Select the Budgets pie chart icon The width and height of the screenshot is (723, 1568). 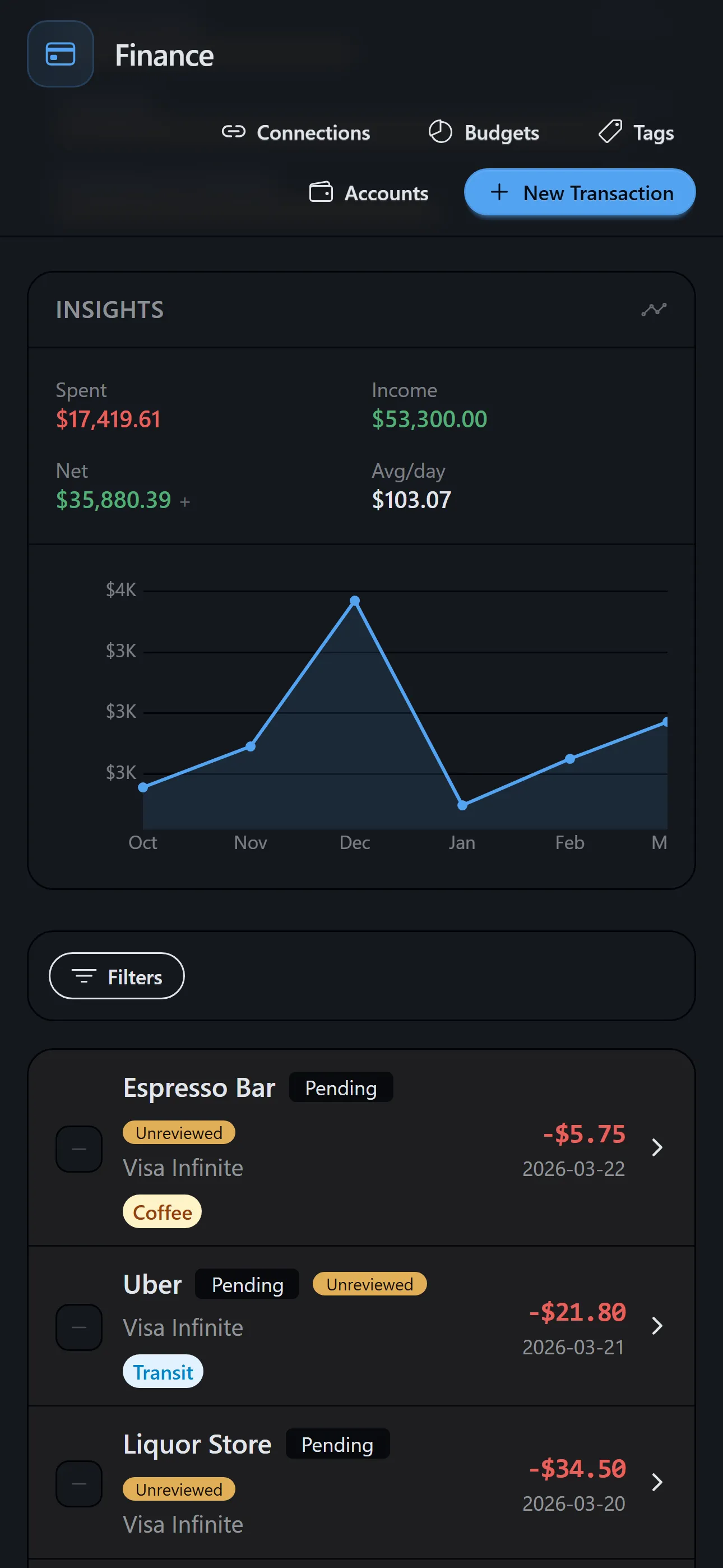click(x=440, y=131)
